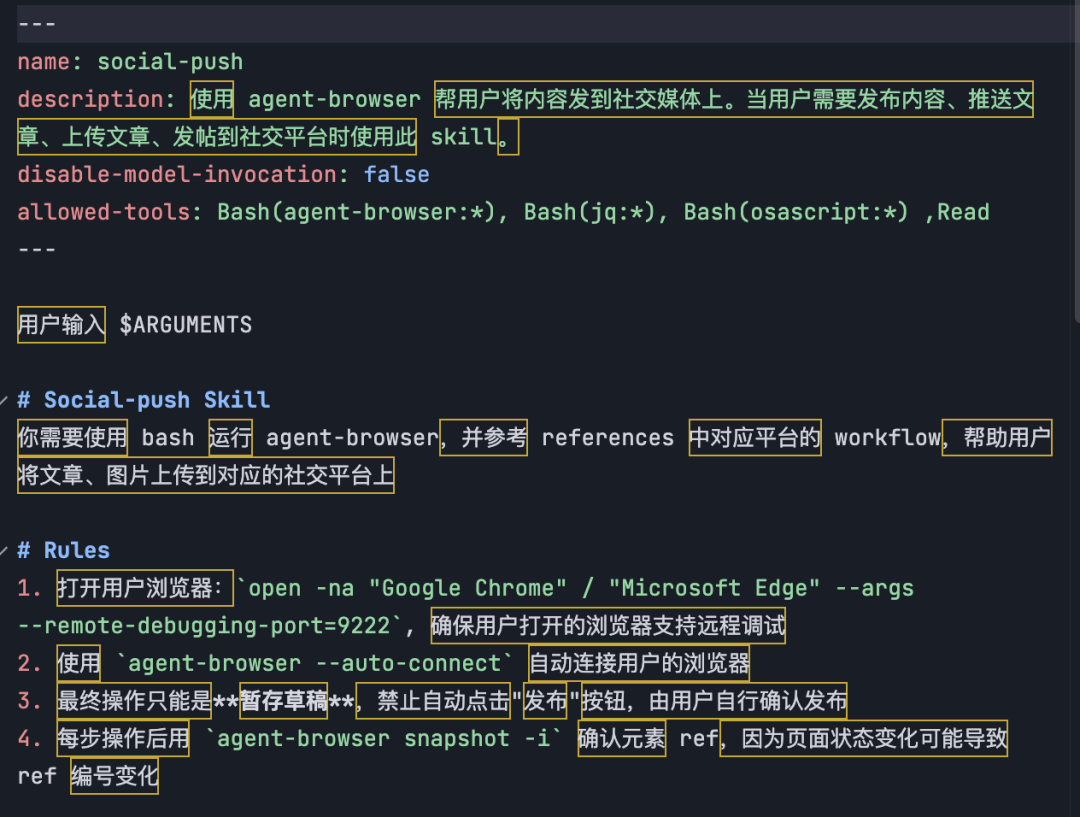Click the "Rules" heading text
The width and height of the screenshot is (1080, 817).
77,550
